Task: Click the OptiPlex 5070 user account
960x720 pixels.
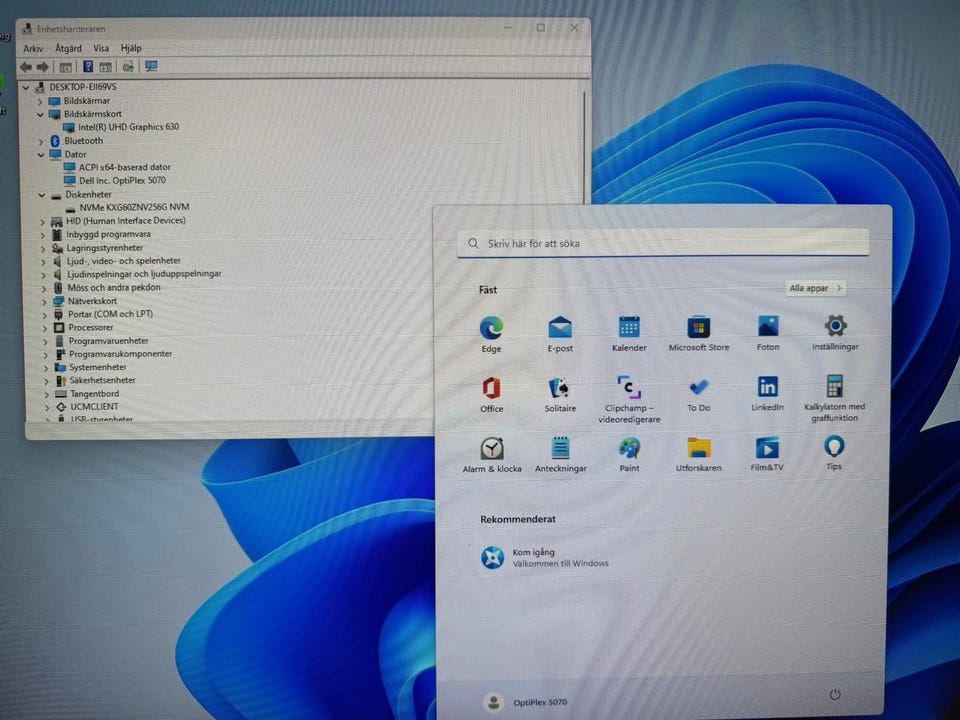Action: click(x=525, y=702)
